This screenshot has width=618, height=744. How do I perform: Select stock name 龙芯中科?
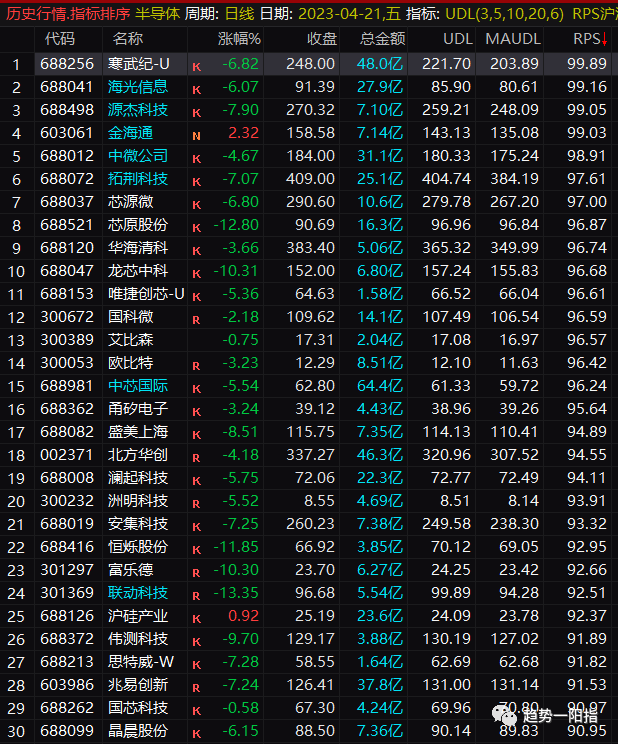pos(138,271)
